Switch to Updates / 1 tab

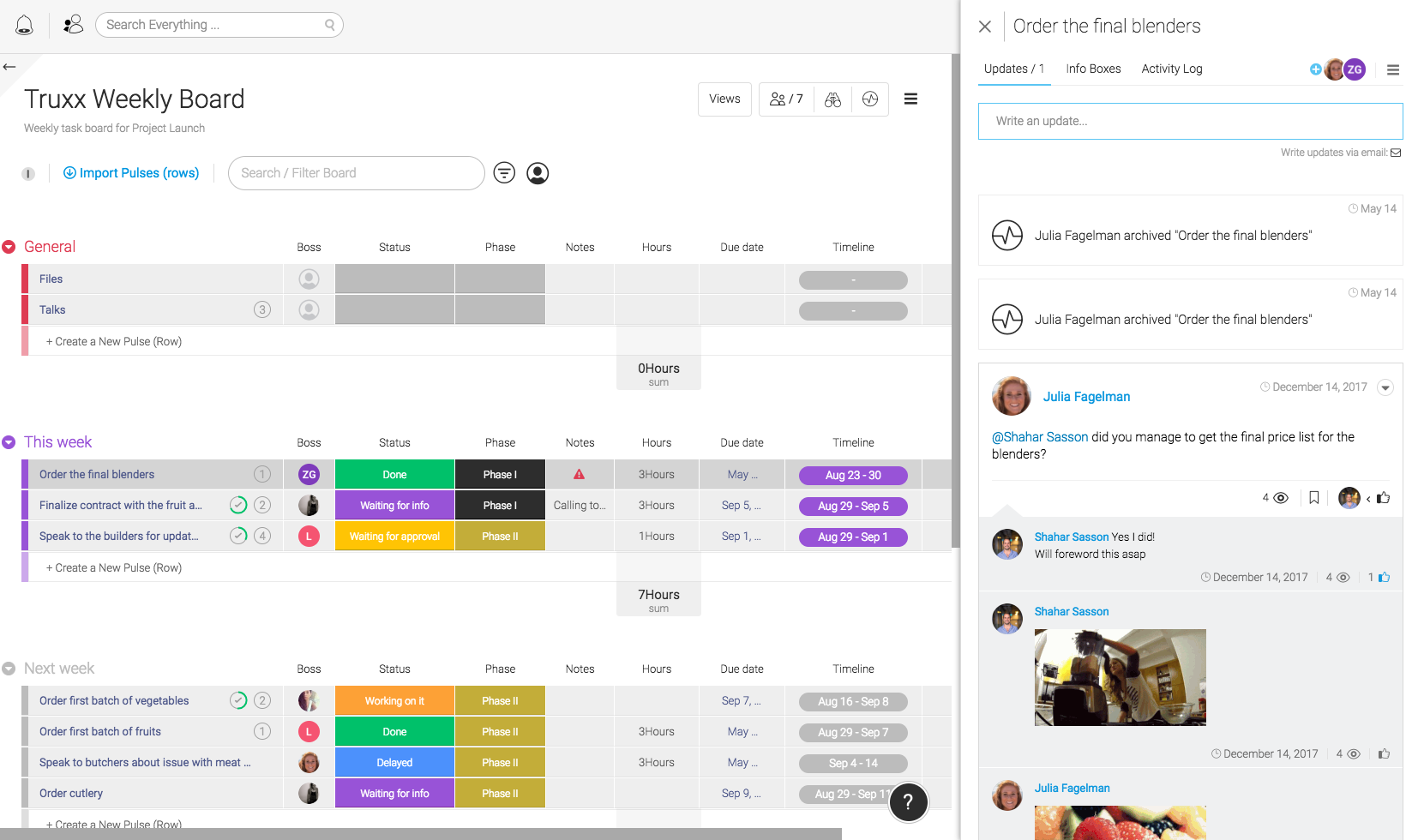pos(1014,69)
